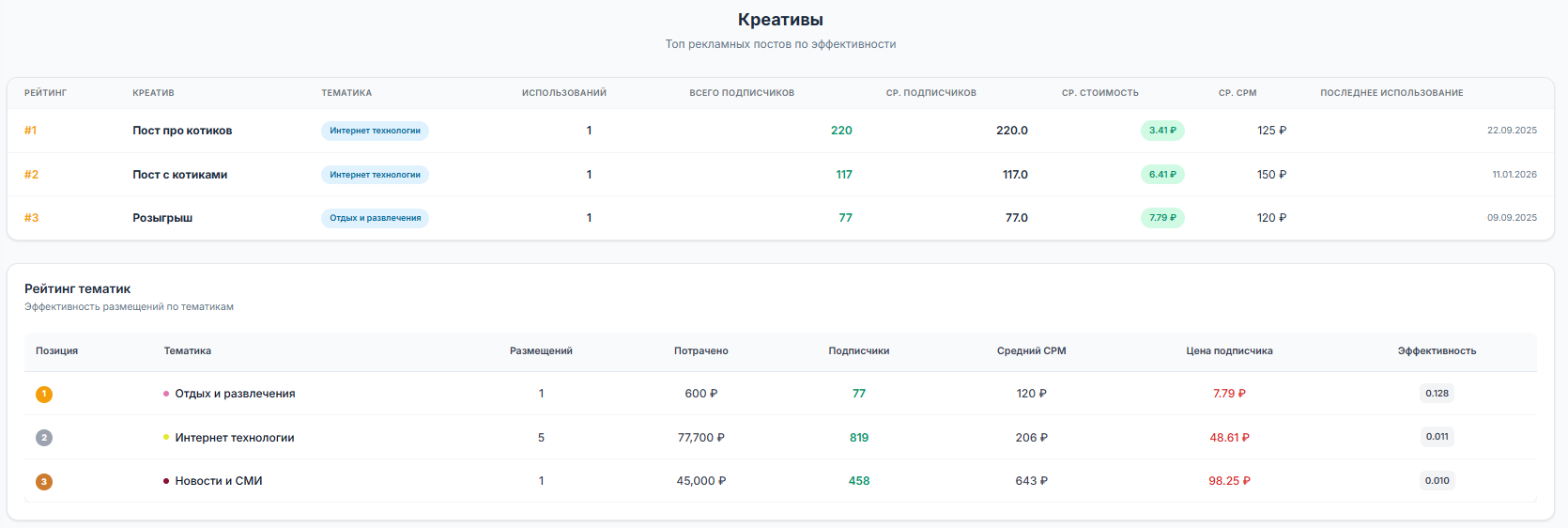Click Интернет технологии tag in the #1 row
This screenshot has height=528, width=1568.
(375, 131)
